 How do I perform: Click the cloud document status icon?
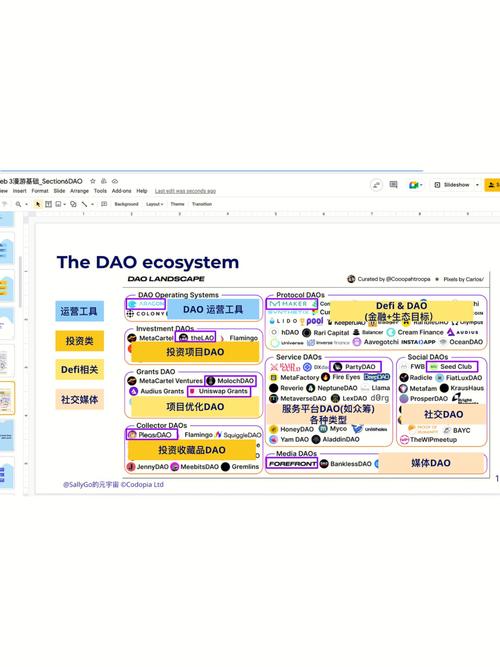[114, 181]
